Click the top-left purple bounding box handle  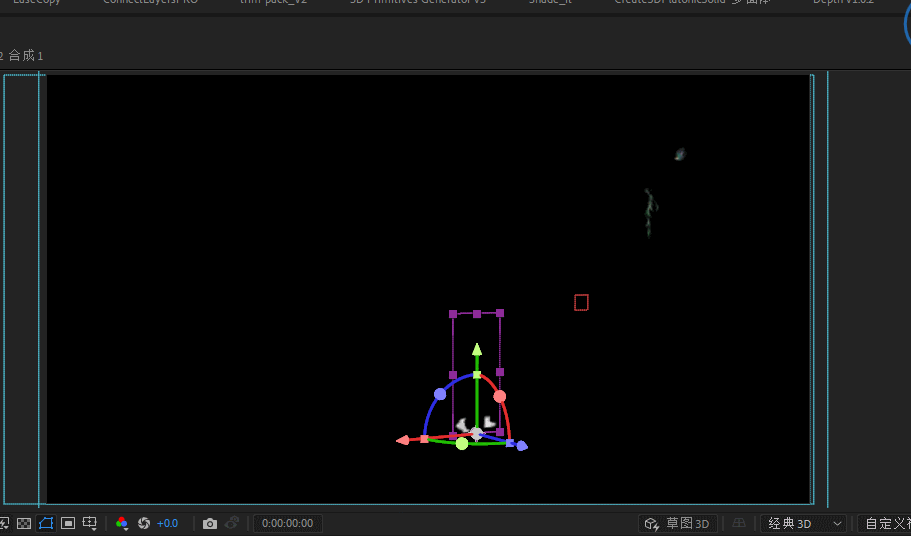point(453,314)
